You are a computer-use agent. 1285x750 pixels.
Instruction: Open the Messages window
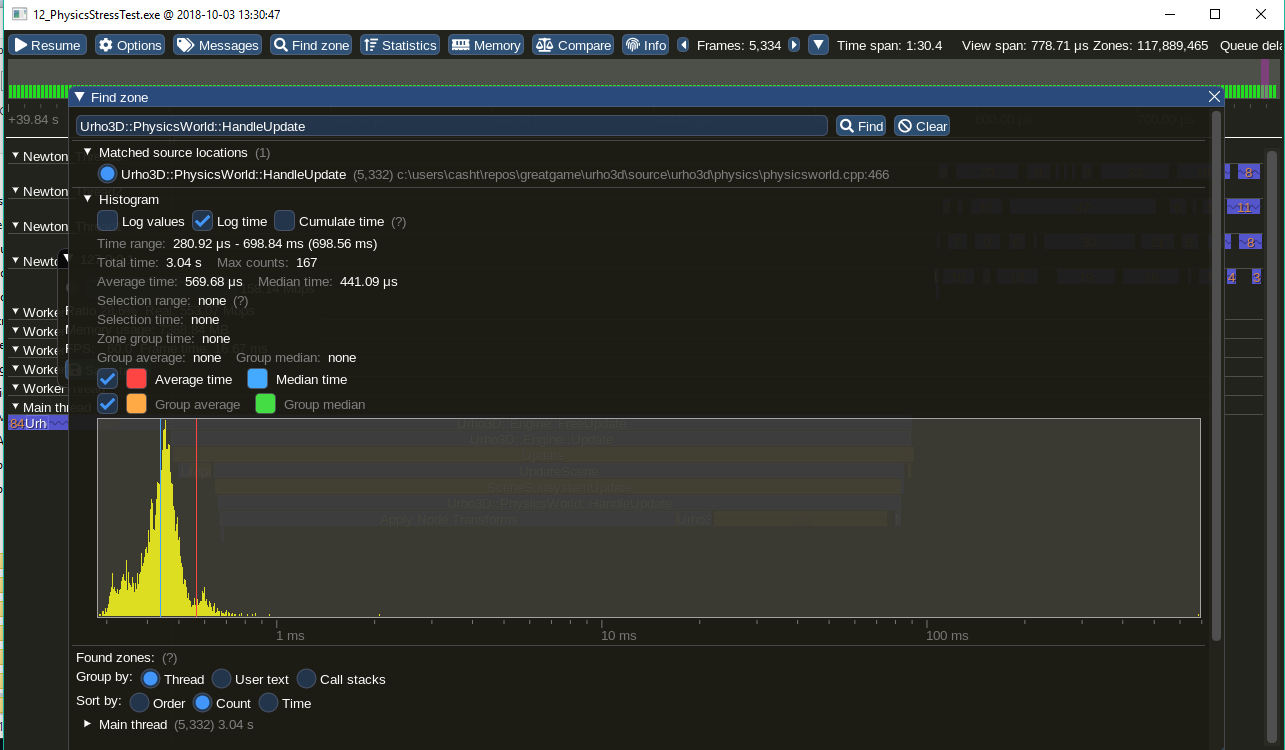218,45
